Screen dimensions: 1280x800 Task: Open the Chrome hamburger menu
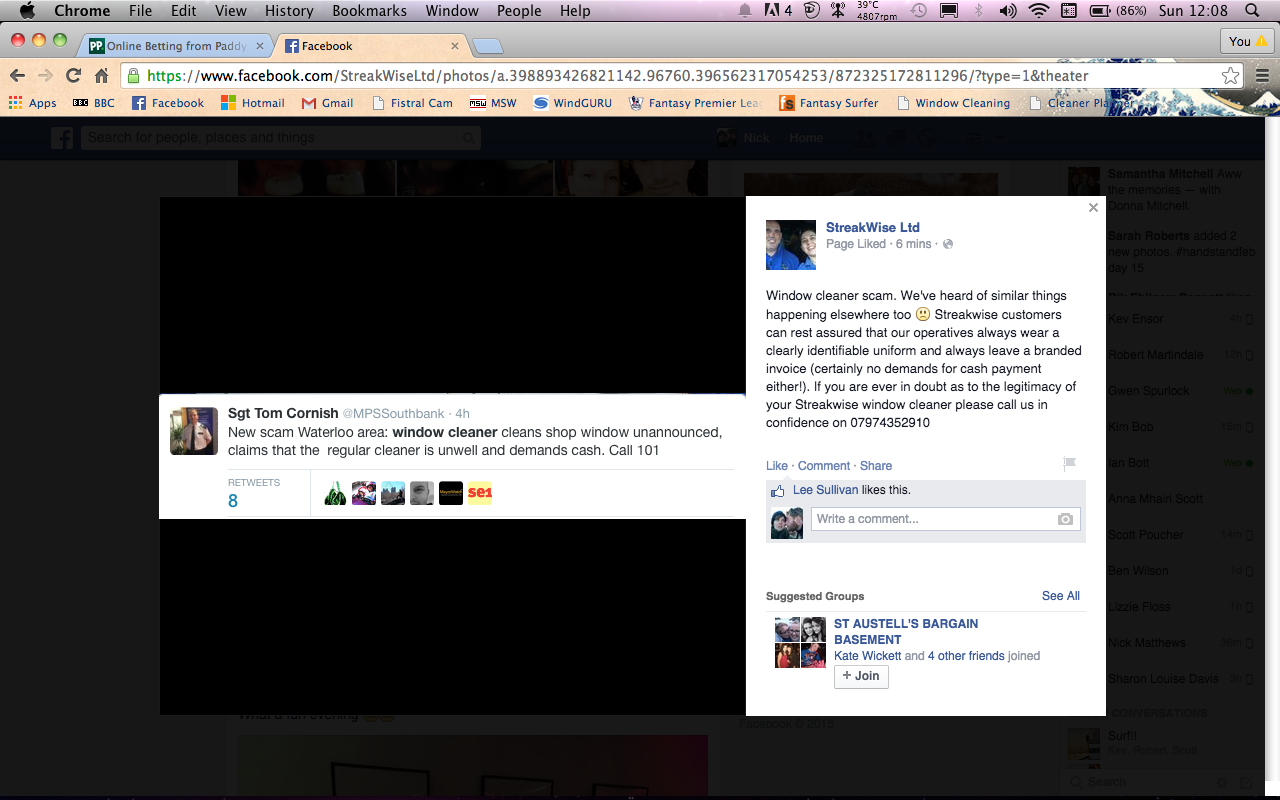point(1262,76)
